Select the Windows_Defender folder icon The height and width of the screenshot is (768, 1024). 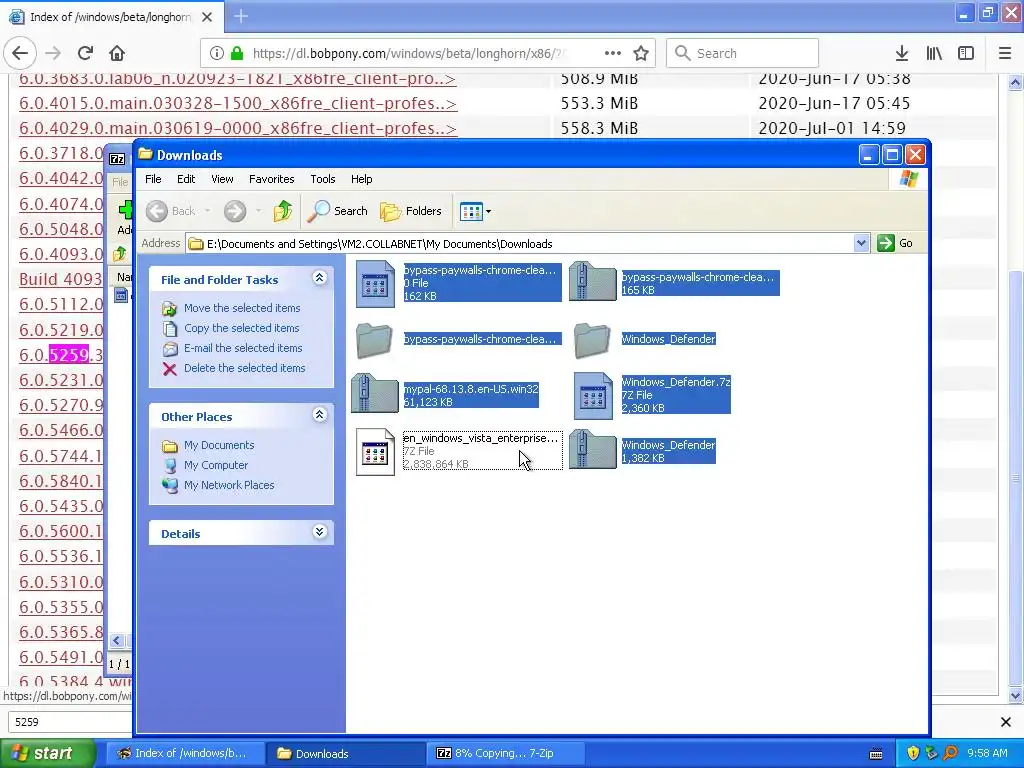(x=592, y=340)
